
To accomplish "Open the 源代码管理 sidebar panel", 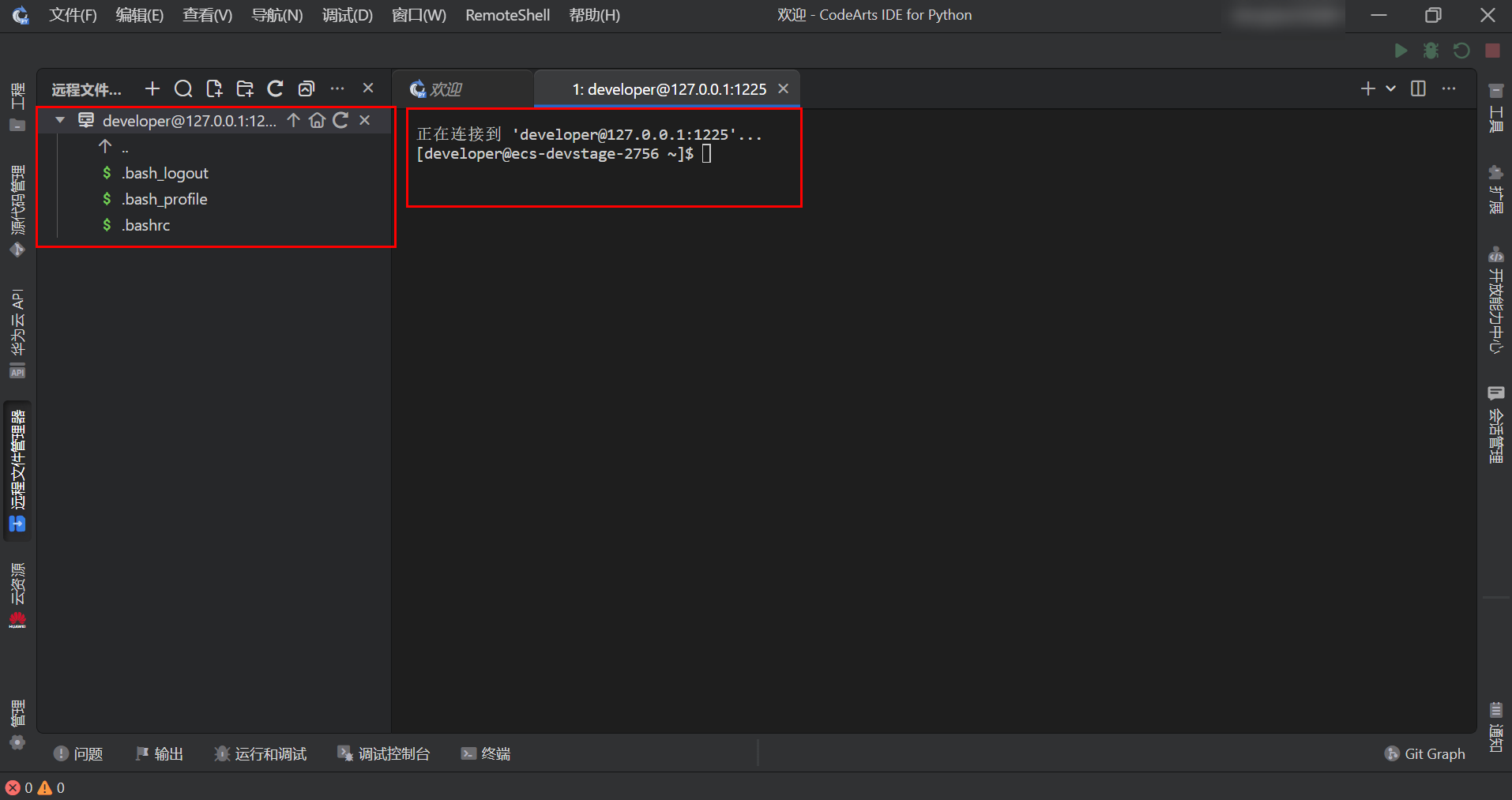I will [17, 211].
